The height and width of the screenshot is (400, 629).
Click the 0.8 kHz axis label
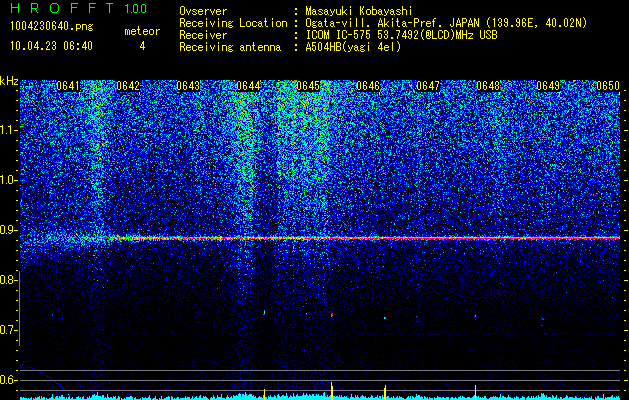pyautogui.click(x=7, y=280)
